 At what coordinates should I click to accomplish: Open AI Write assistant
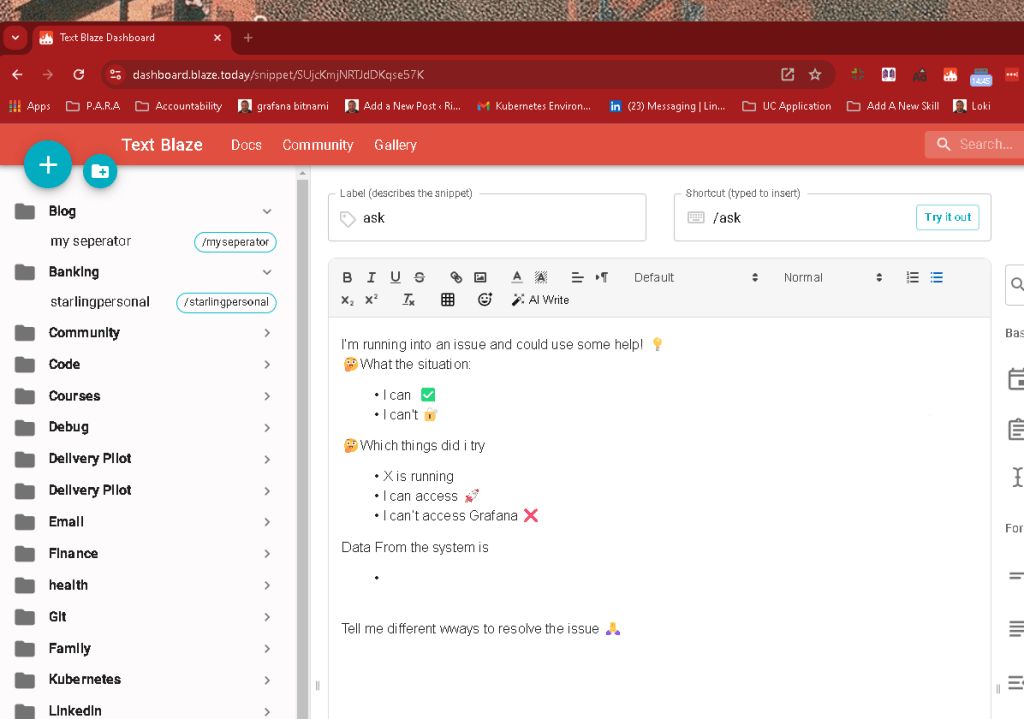click(x=540, y=300)
